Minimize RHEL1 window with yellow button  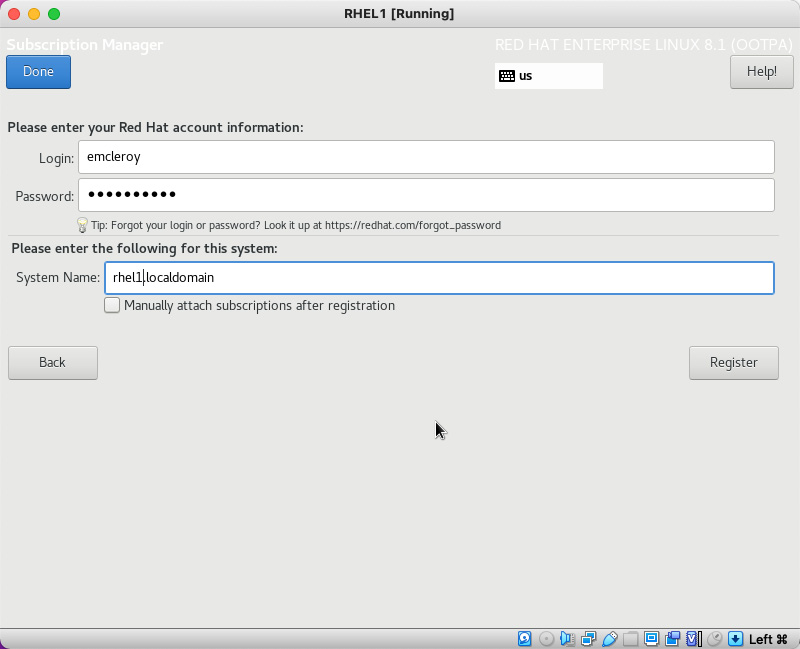[x=34, y=14]
